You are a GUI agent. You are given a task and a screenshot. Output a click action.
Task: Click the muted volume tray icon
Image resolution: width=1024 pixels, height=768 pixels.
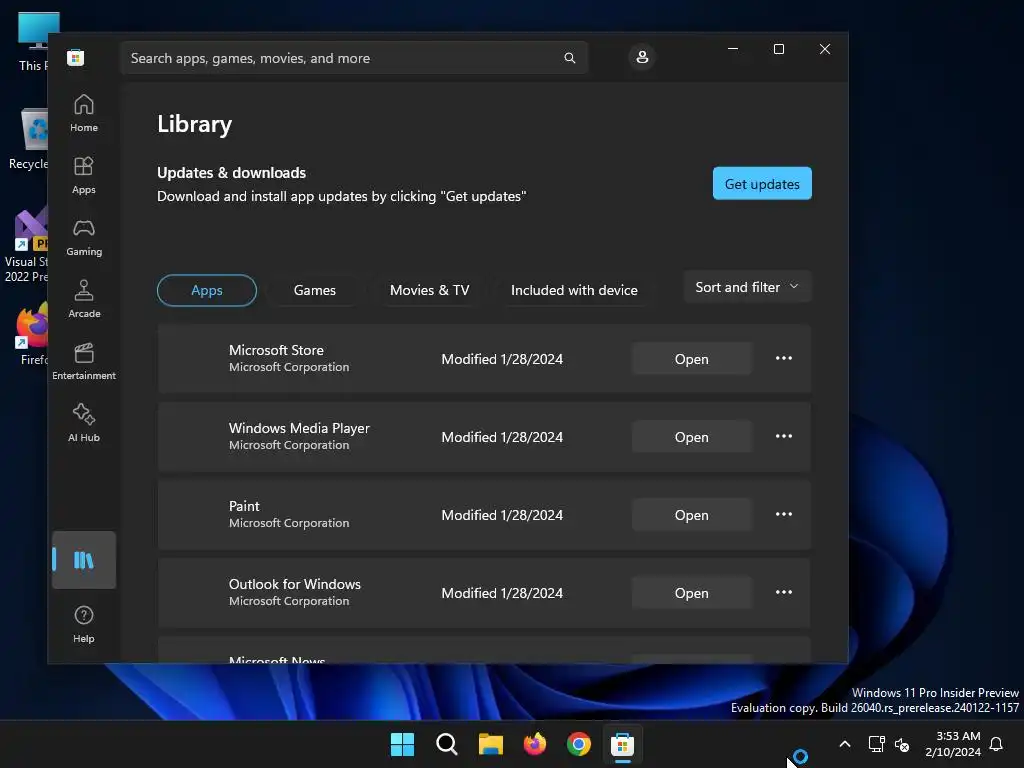902,744
